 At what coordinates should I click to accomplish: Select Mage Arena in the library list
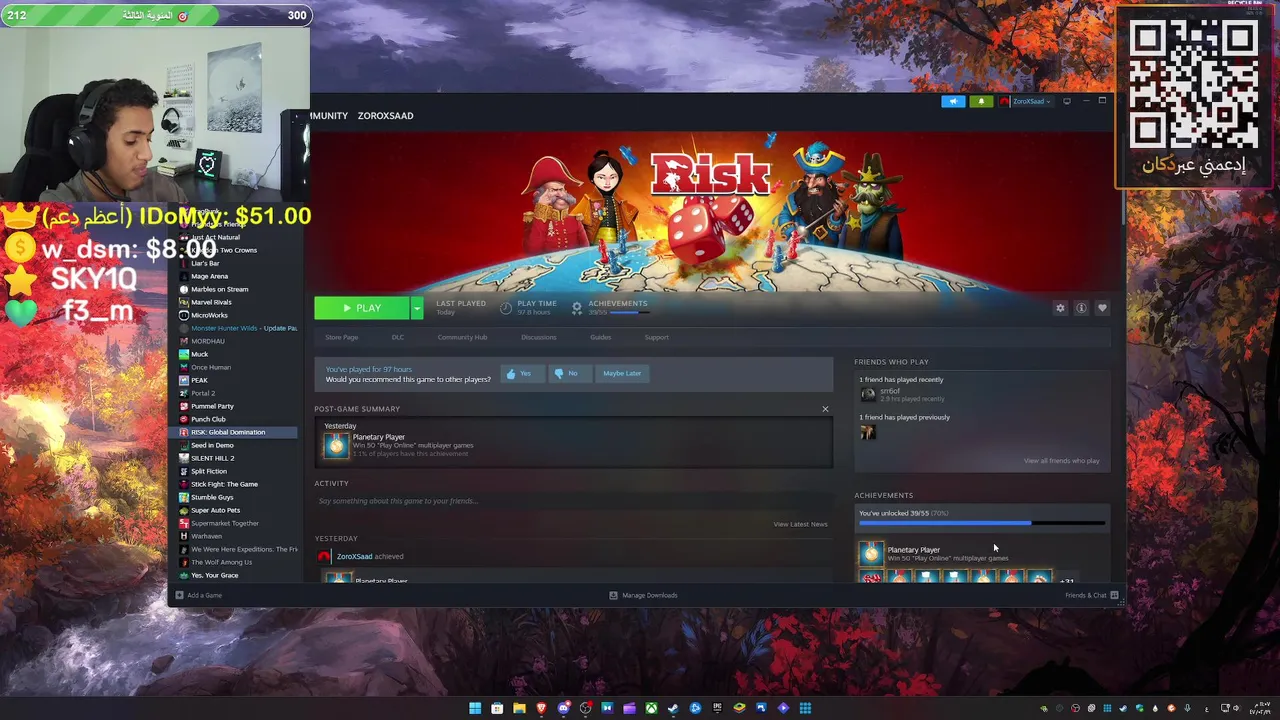[x=209, y=276]
